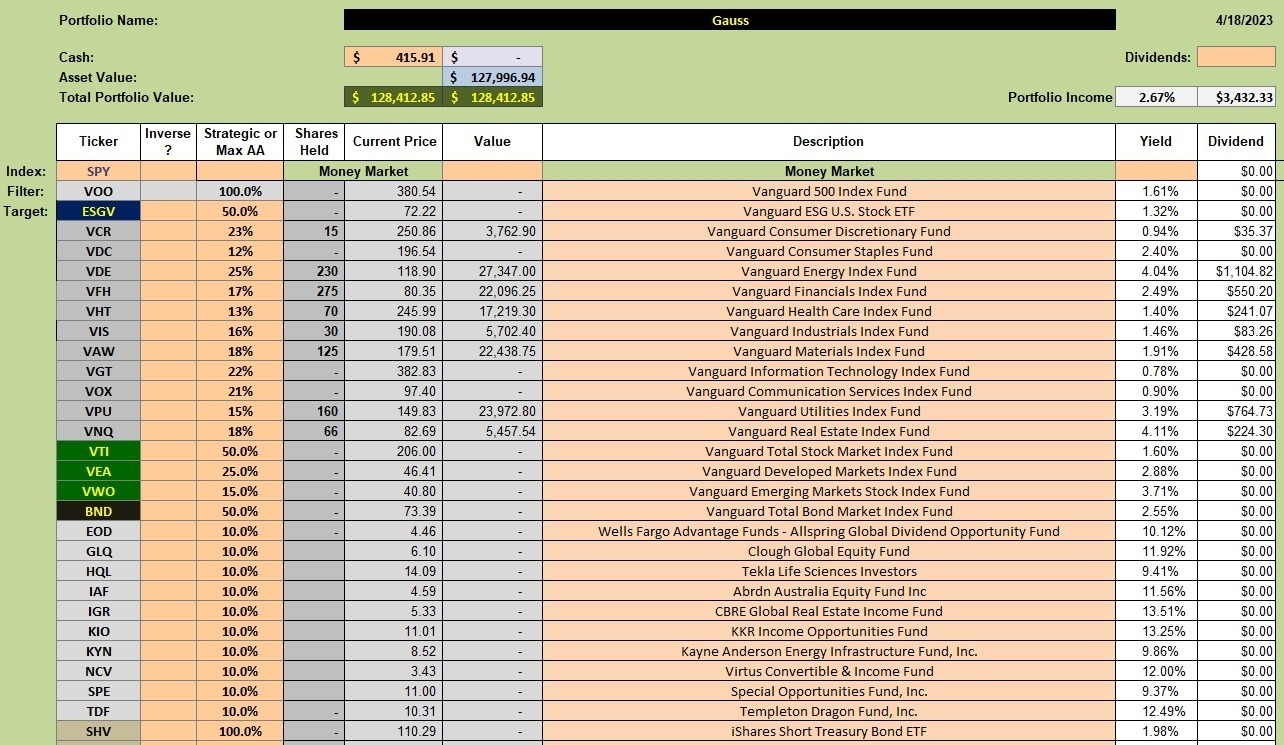Click the VDE ticker cell
Image resolution: width=1284 pixels, height=745 pixels.
[98, 271]
